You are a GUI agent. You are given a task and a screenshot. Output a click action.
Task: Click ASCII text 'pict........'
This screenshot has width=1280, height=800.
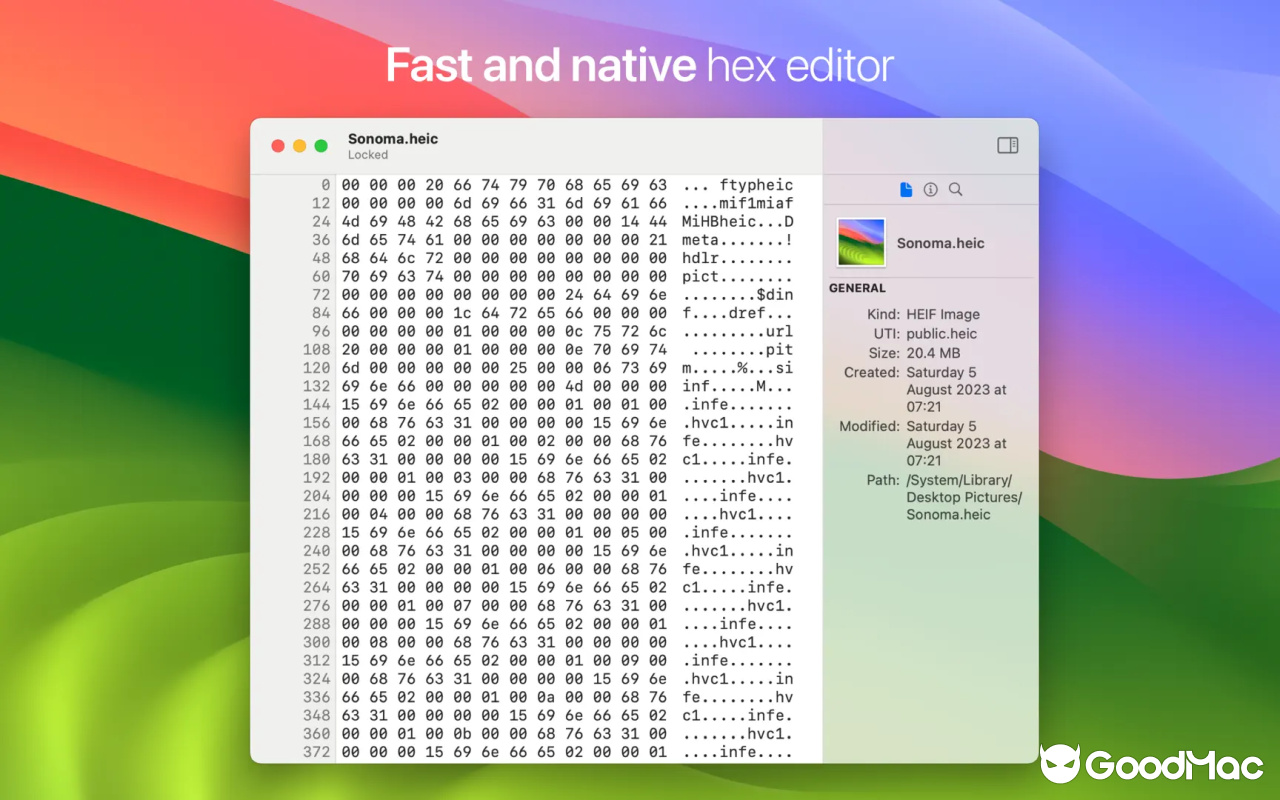[738, 276]
